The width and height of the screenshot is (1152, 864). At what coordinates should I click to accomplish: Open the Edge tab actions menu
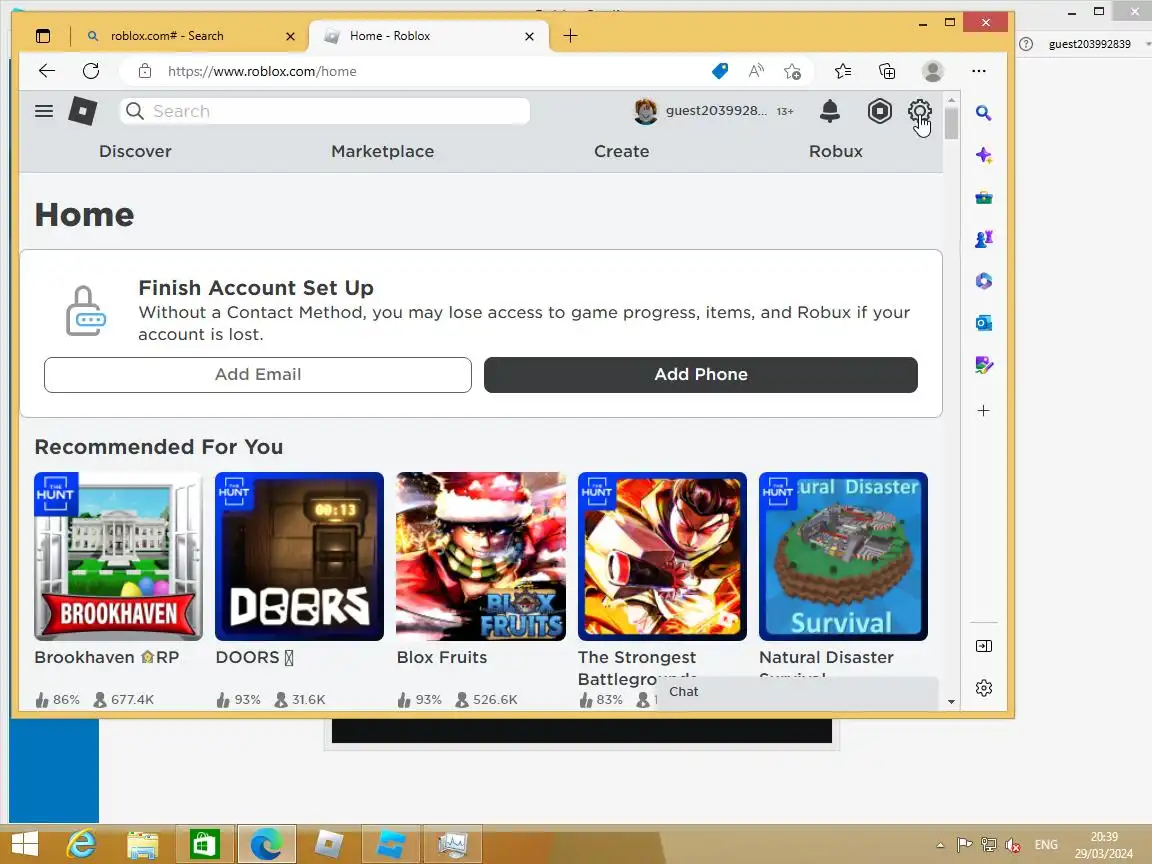click(x=43, y=35)
